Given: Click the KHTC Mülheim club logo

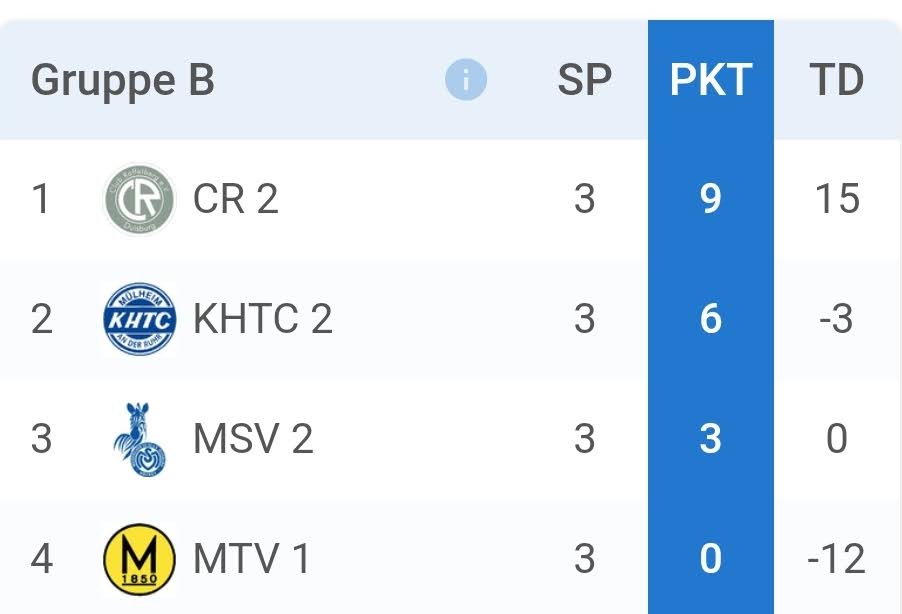Looking at the screenshot, I should tap(139, 320).
